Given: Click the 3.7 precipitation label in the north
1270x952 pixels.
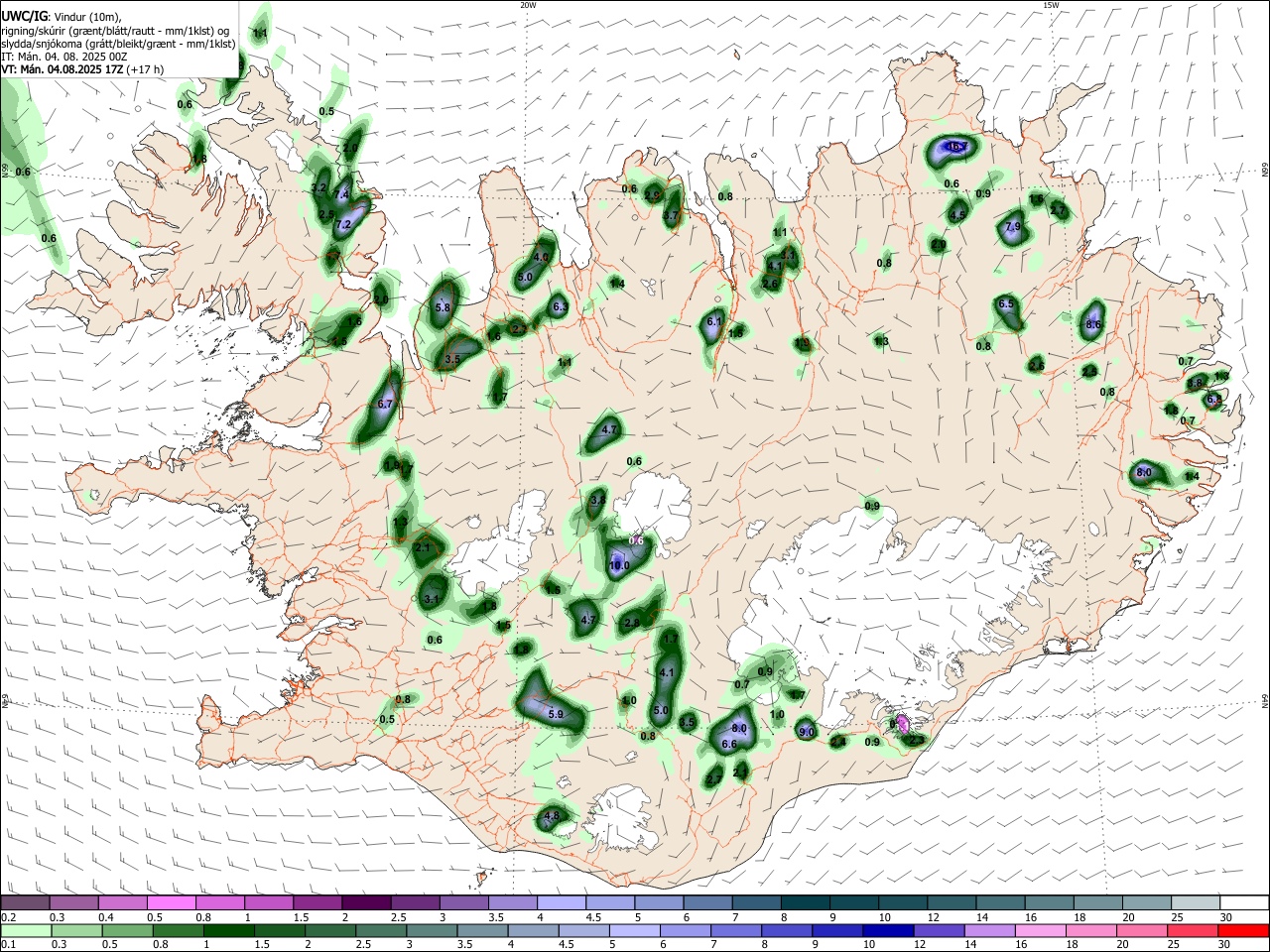Looking at the screenshot, I should click(x=671, y=215).
